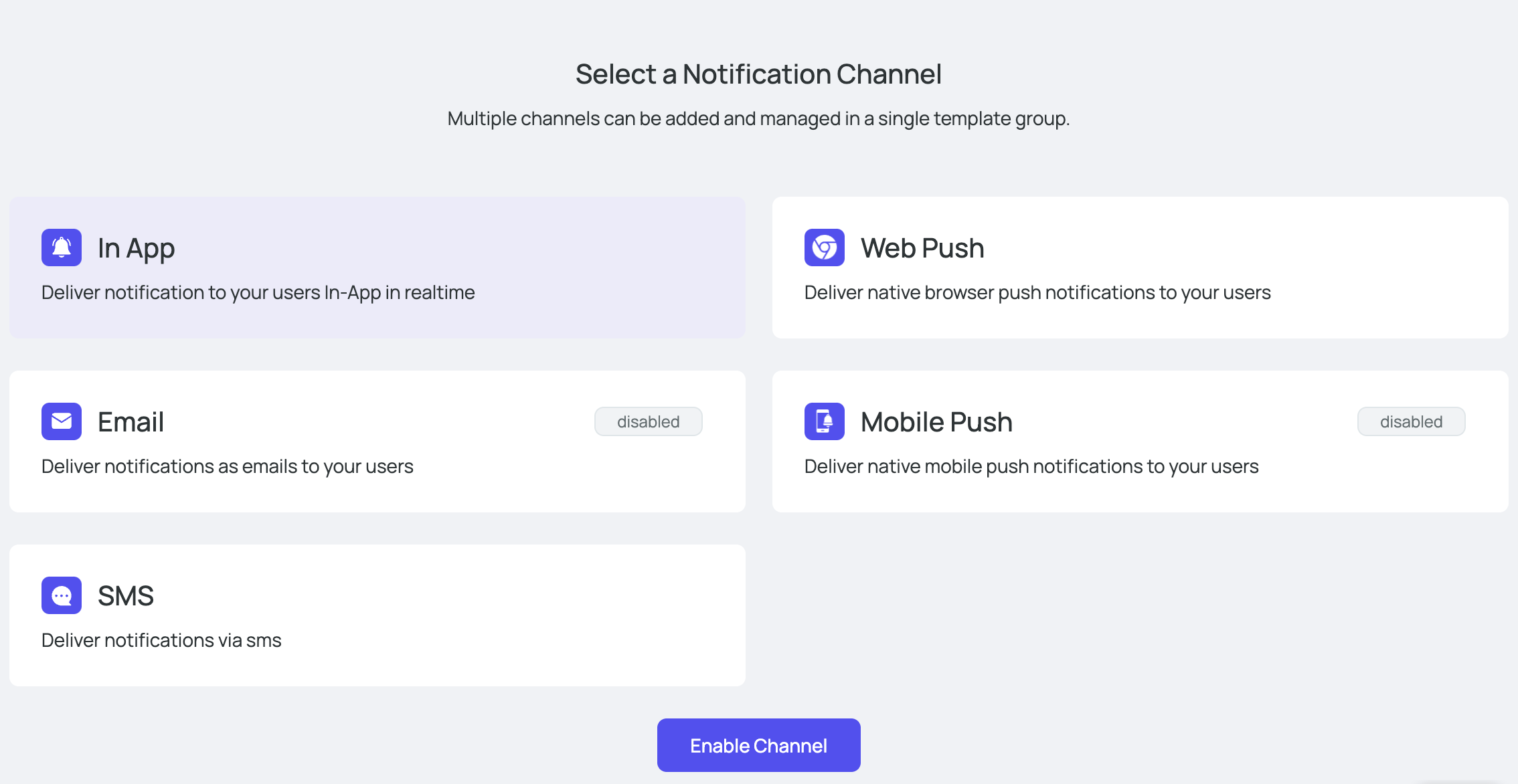Click the Web Push title text

[922, 248]
